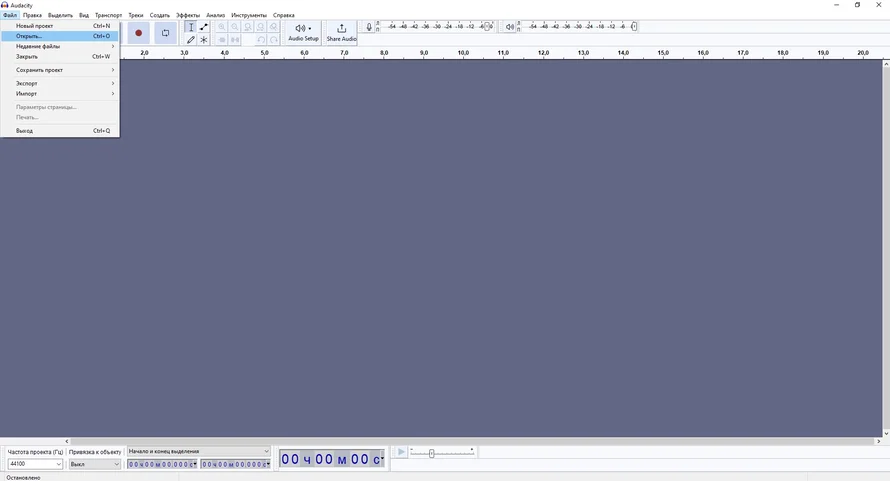
Task: Choose 'Открыть...' in the File menu
Action: [x=30, y=36]
